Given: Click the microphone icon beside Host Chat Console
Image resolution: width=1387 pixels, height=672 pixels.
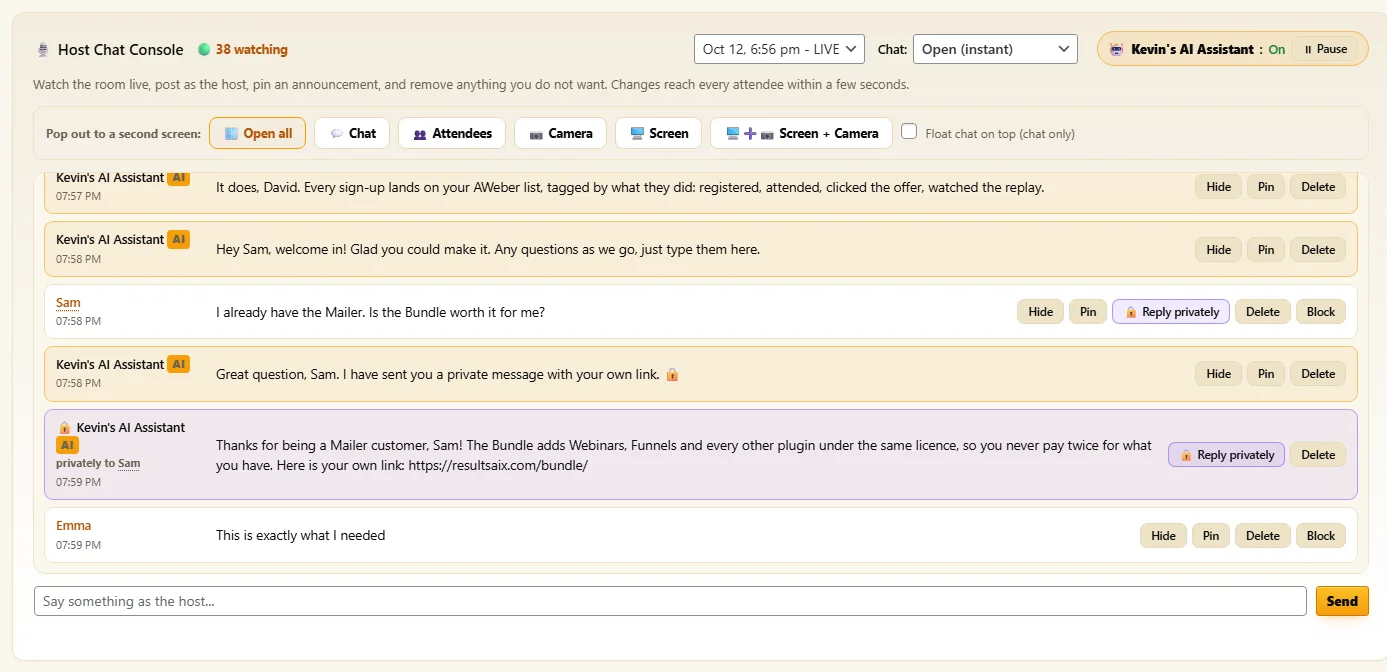Looking at the screenshot, I should [x=43, y=50].
